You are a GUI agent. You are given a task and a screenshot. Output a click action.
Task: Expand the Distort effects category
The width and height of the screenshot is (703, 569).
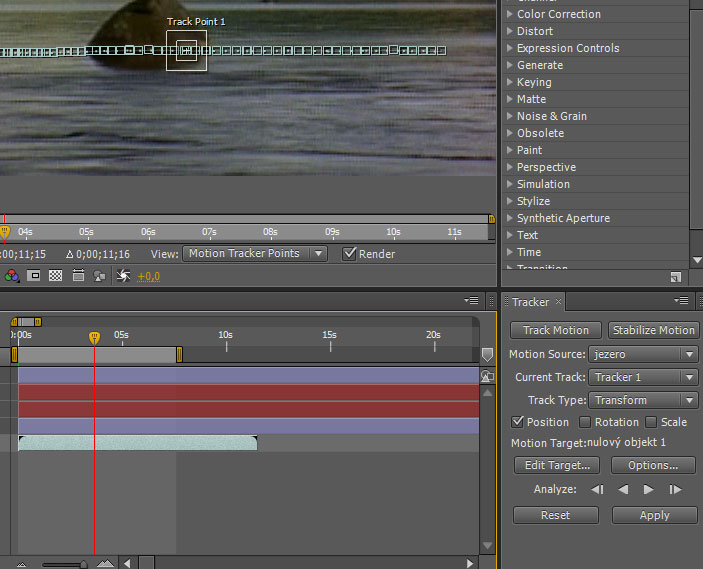509,31
